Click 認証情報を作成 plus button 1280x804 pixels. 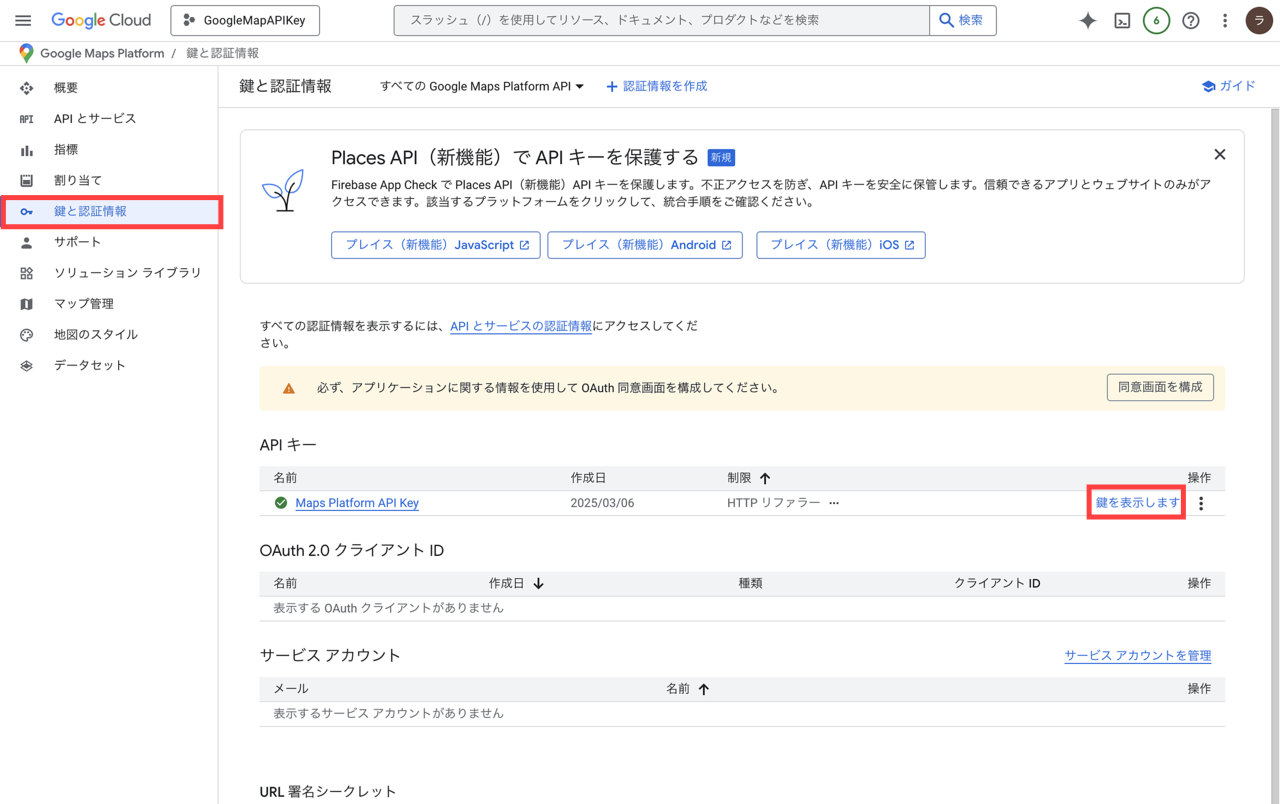click(x=657, y=86)
